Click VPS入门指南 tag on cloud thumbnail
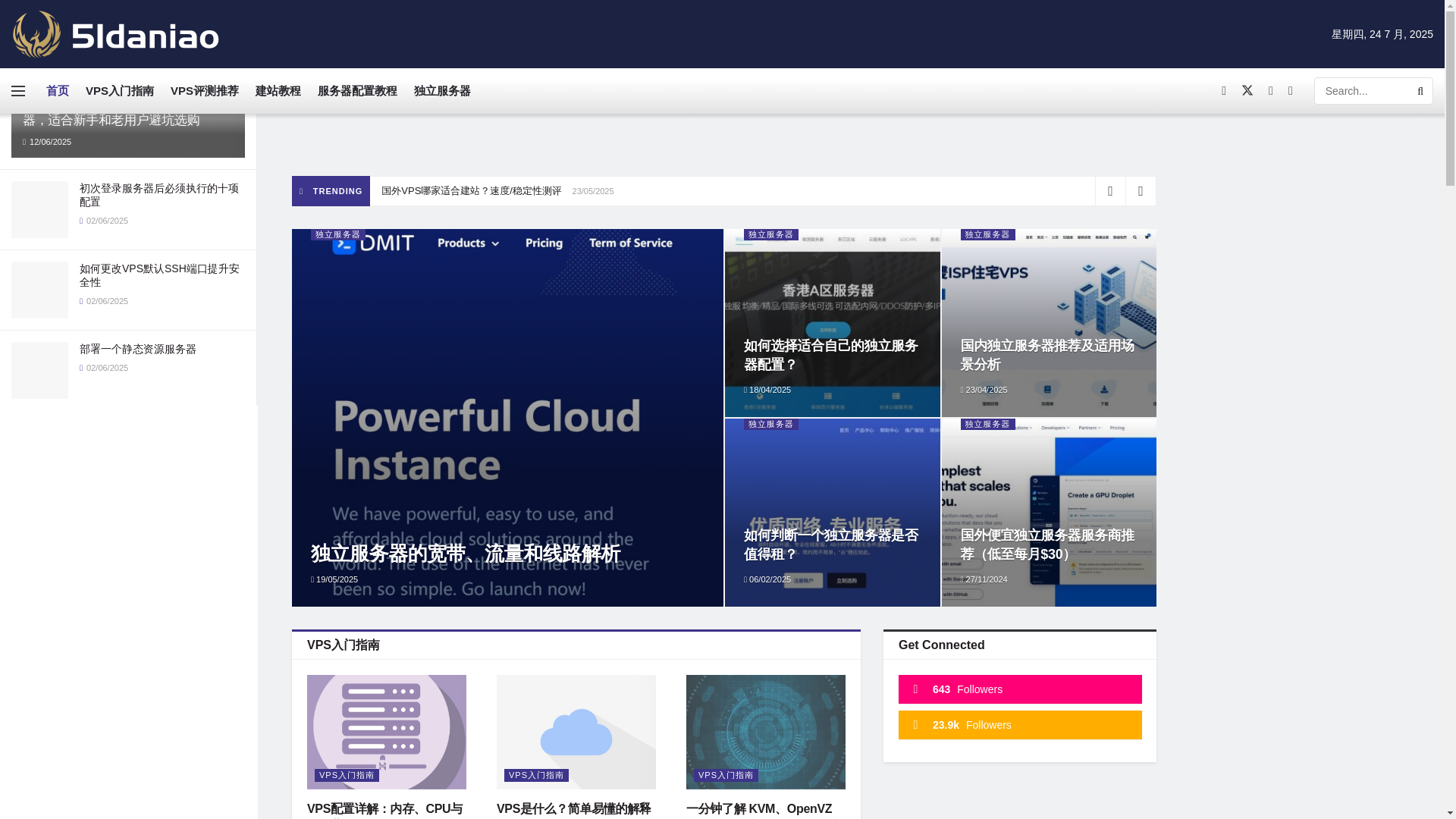This screenshot has height=819, width=1456. coord(537,775)
